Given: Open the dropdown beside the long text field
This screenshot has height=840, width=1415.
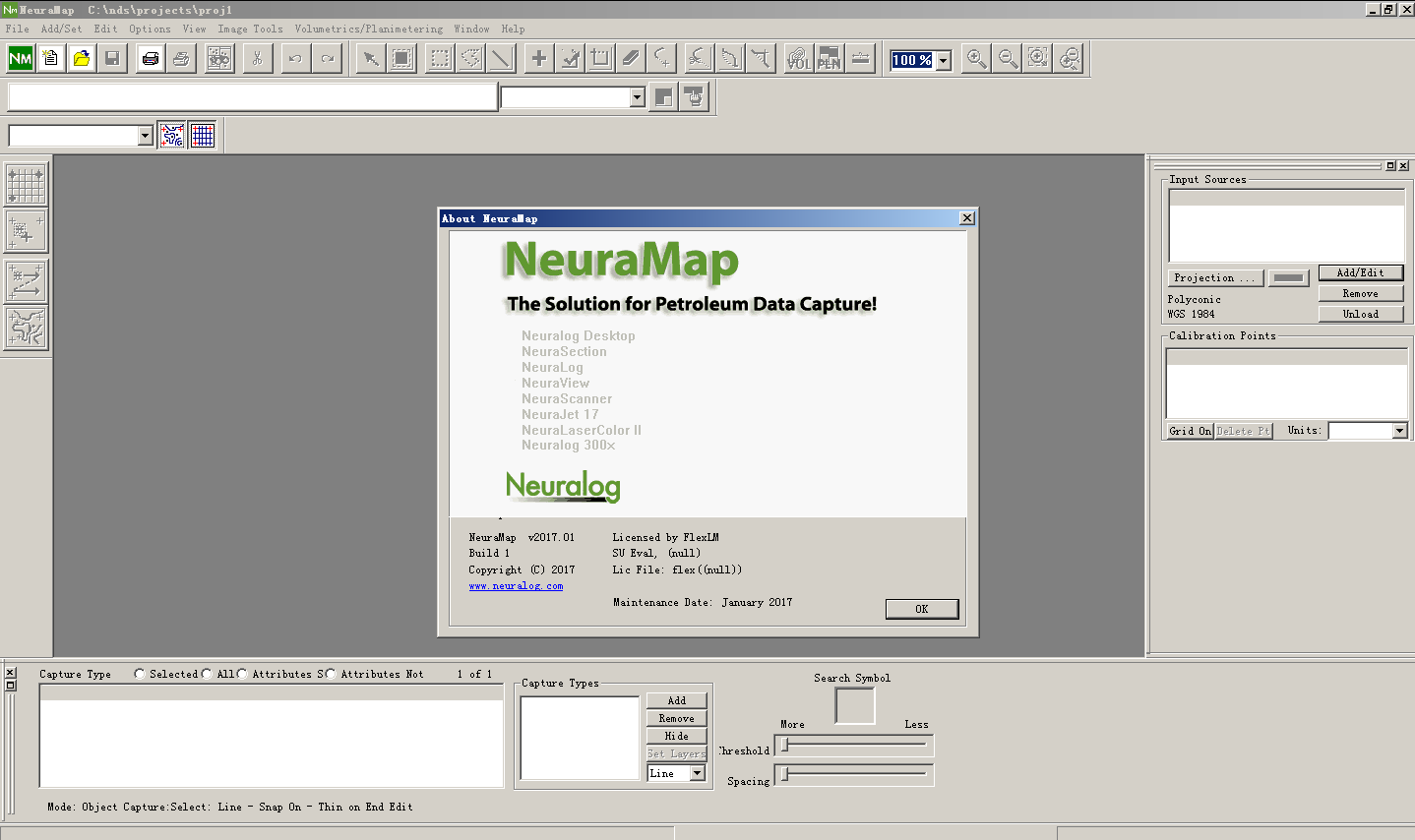Looking at the screenshot, I should [x=637, y=97].
